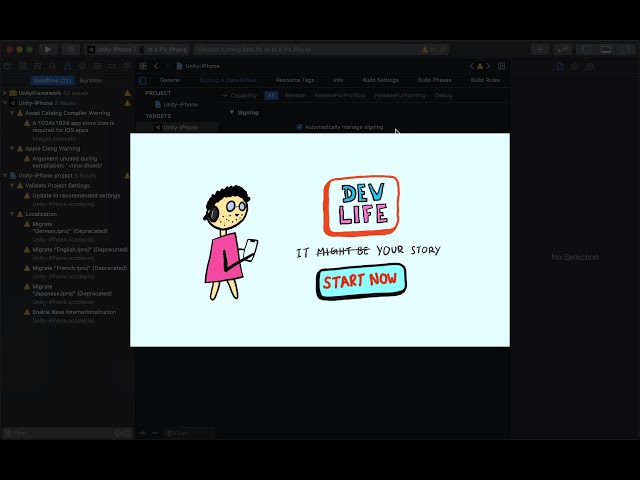640x480 pixels.
Task: Click the related items grid icon
Action: coord(142,66)
